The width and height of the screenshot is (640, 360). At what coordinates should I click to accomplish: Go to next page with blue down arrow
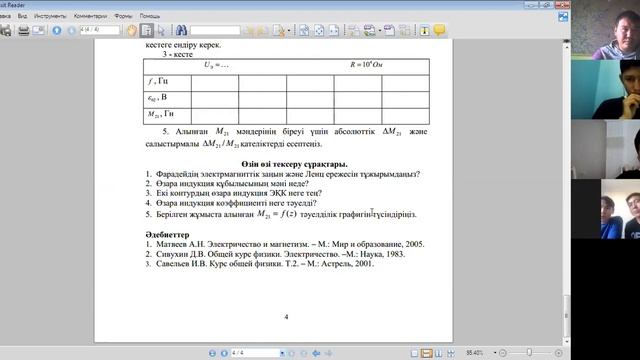coord(71,30)
